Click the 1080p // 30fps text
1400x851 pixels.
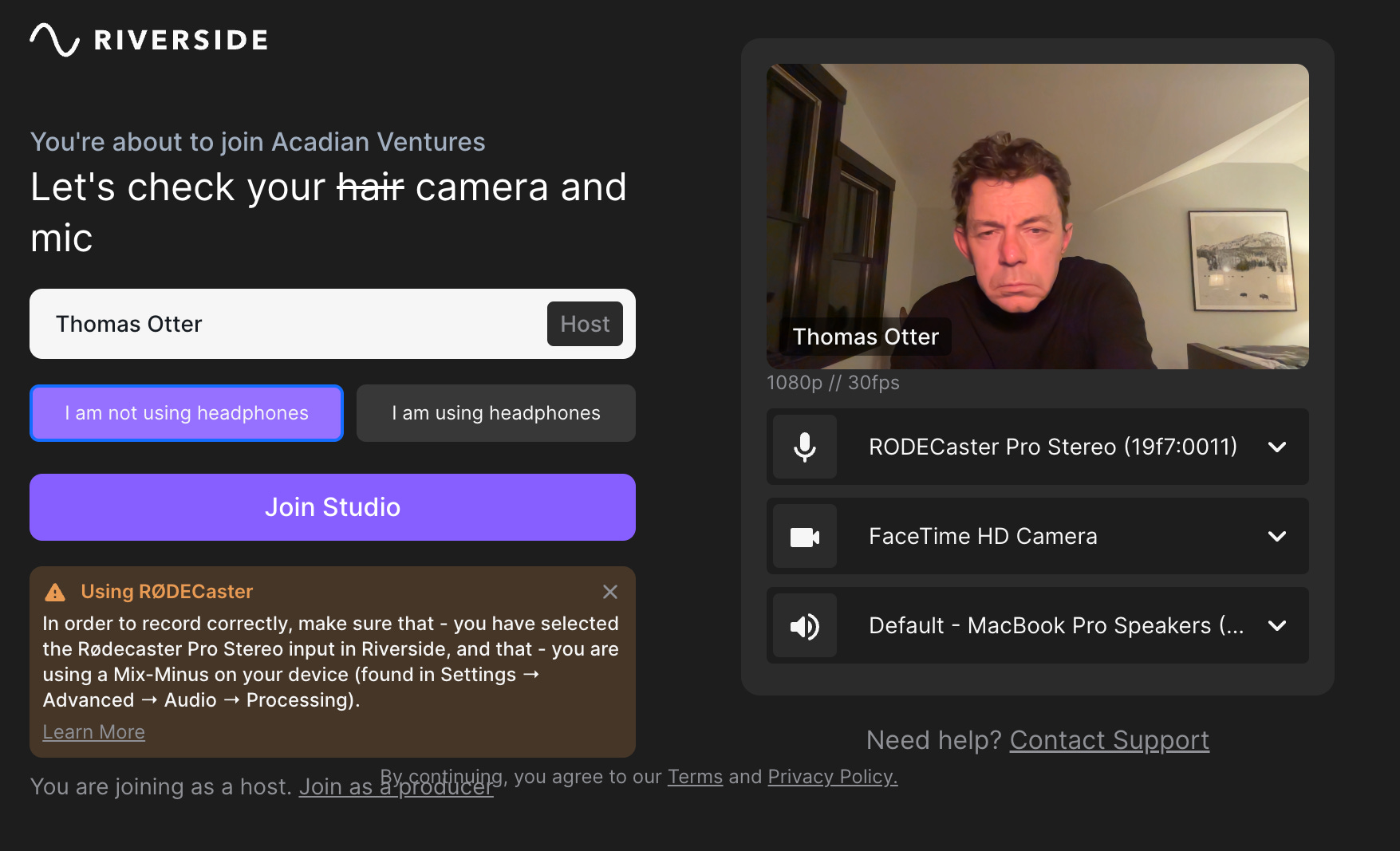pos(833,383)
